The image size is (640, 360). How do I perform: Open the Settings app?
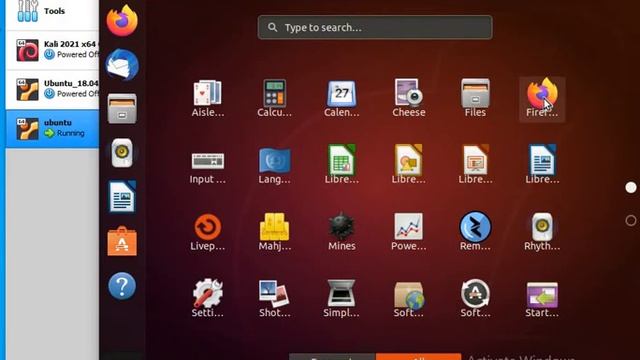pos(207,299)
